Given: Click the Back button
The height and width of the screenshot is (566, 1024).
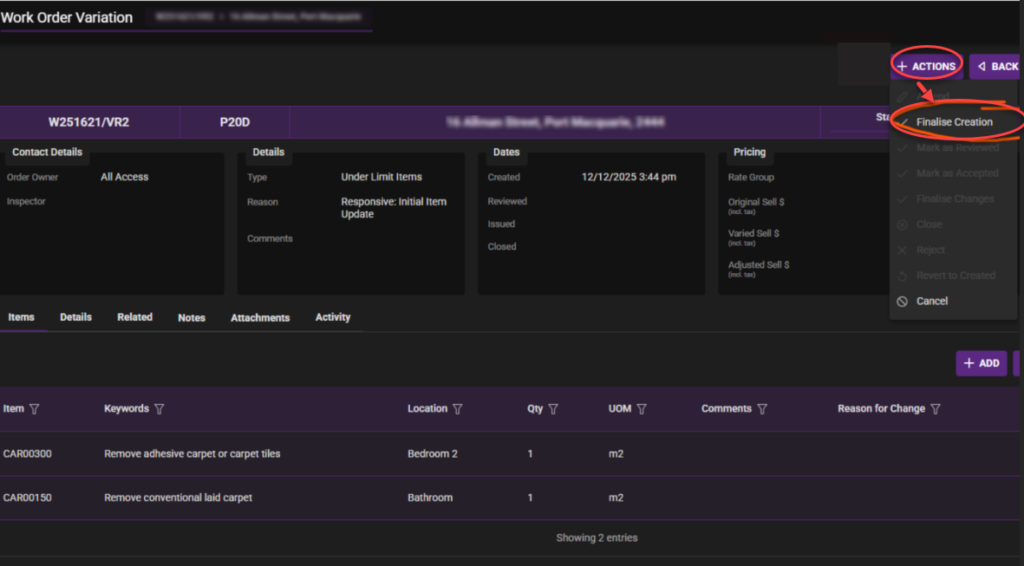Looking at the screenshot, I should pyautogui.click(x=996, y=67).
